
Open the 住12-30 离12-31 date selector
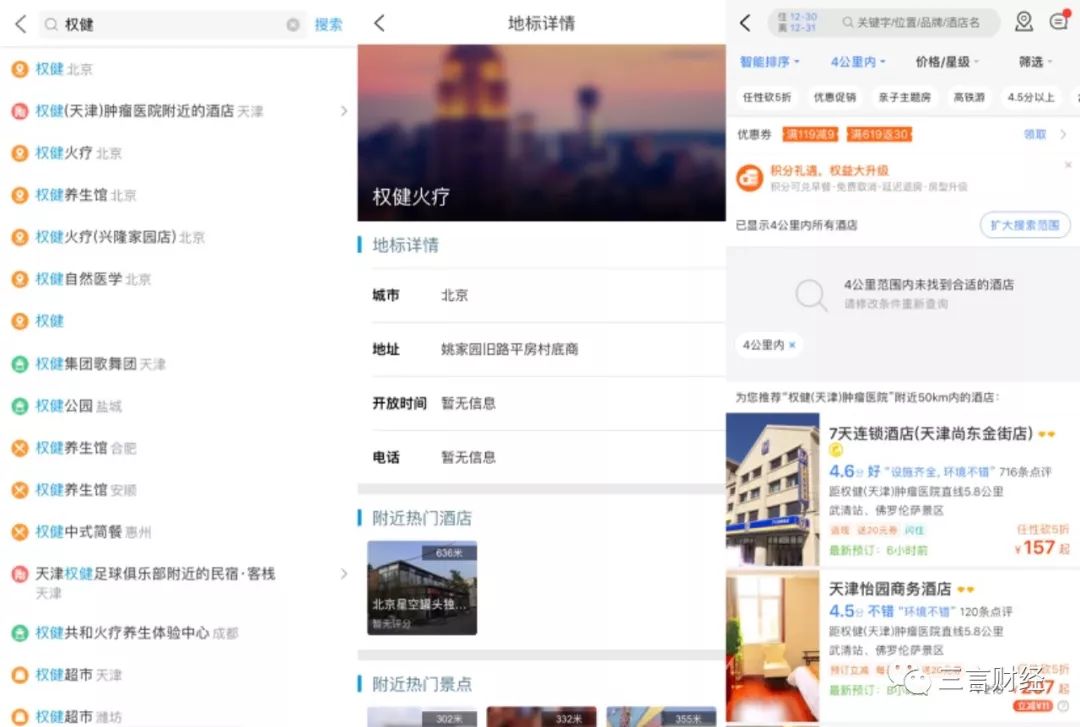(797, 22)
